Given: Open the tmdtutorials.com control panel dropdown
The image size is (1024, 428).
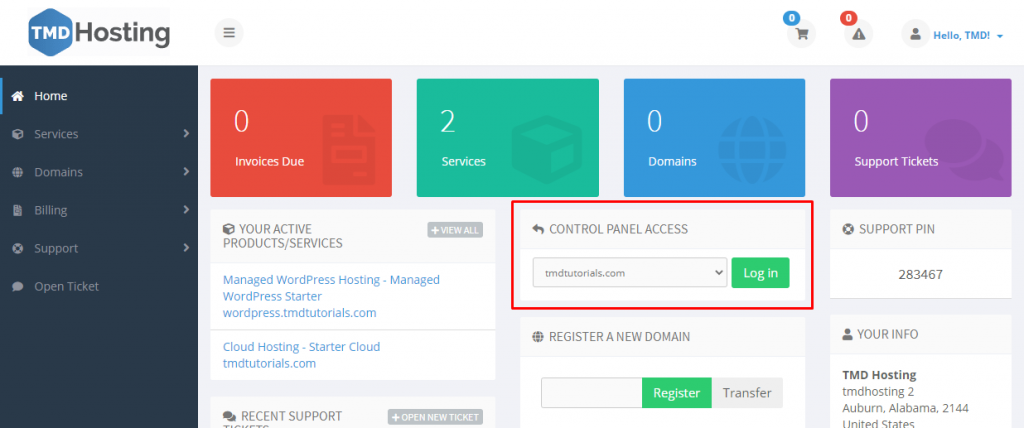Looking at the screenshot, I should click(629, 272).
